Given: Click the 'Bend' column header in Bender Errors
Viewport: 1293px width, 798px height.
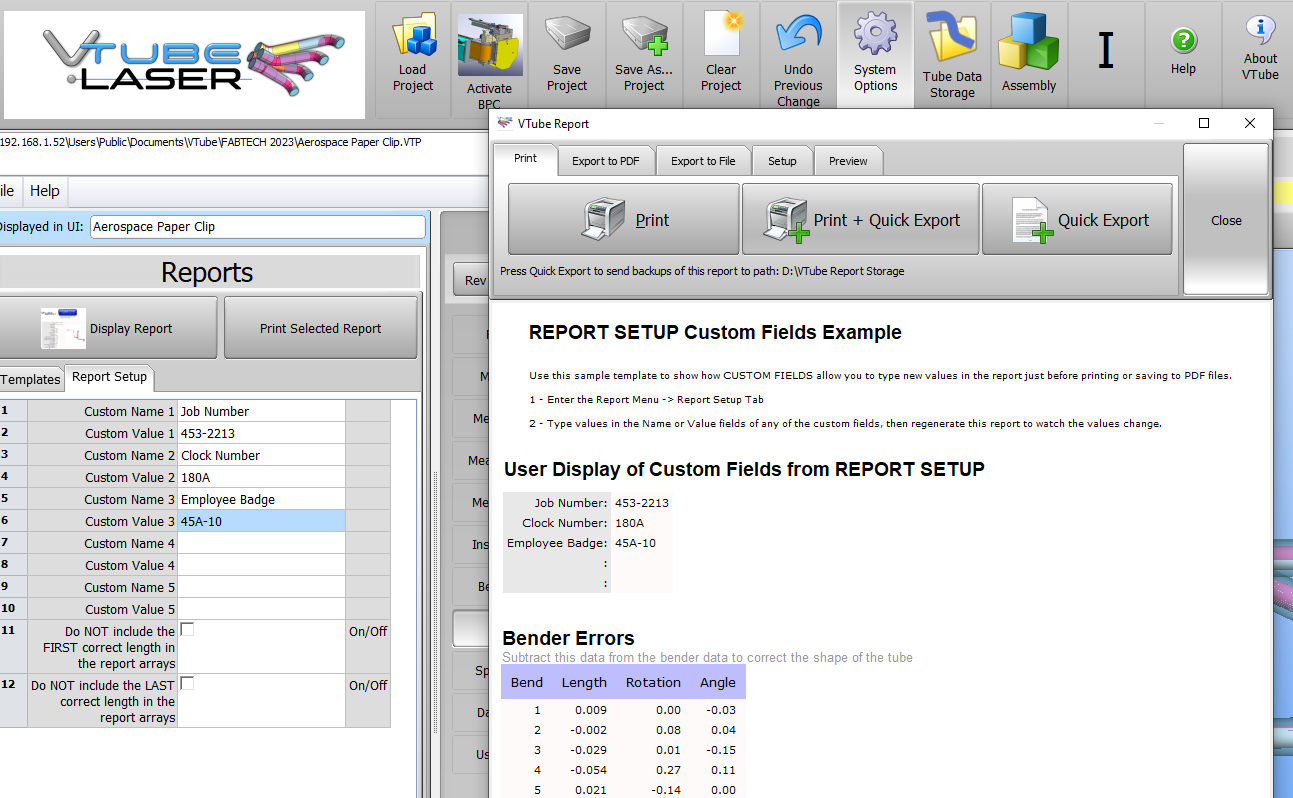Looking at the screenshot, I should point(527,683).
